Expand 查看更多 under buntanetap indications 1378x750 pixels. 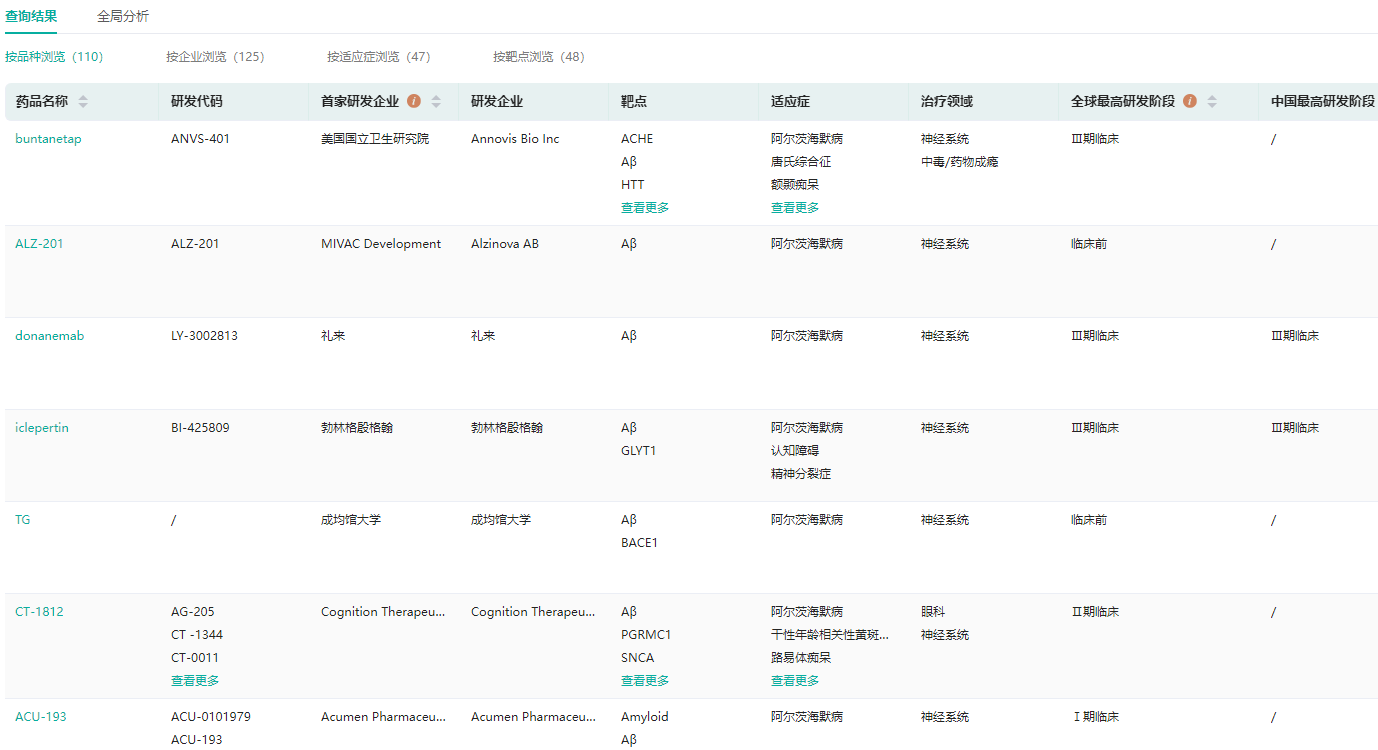click(x=795, y=208)
